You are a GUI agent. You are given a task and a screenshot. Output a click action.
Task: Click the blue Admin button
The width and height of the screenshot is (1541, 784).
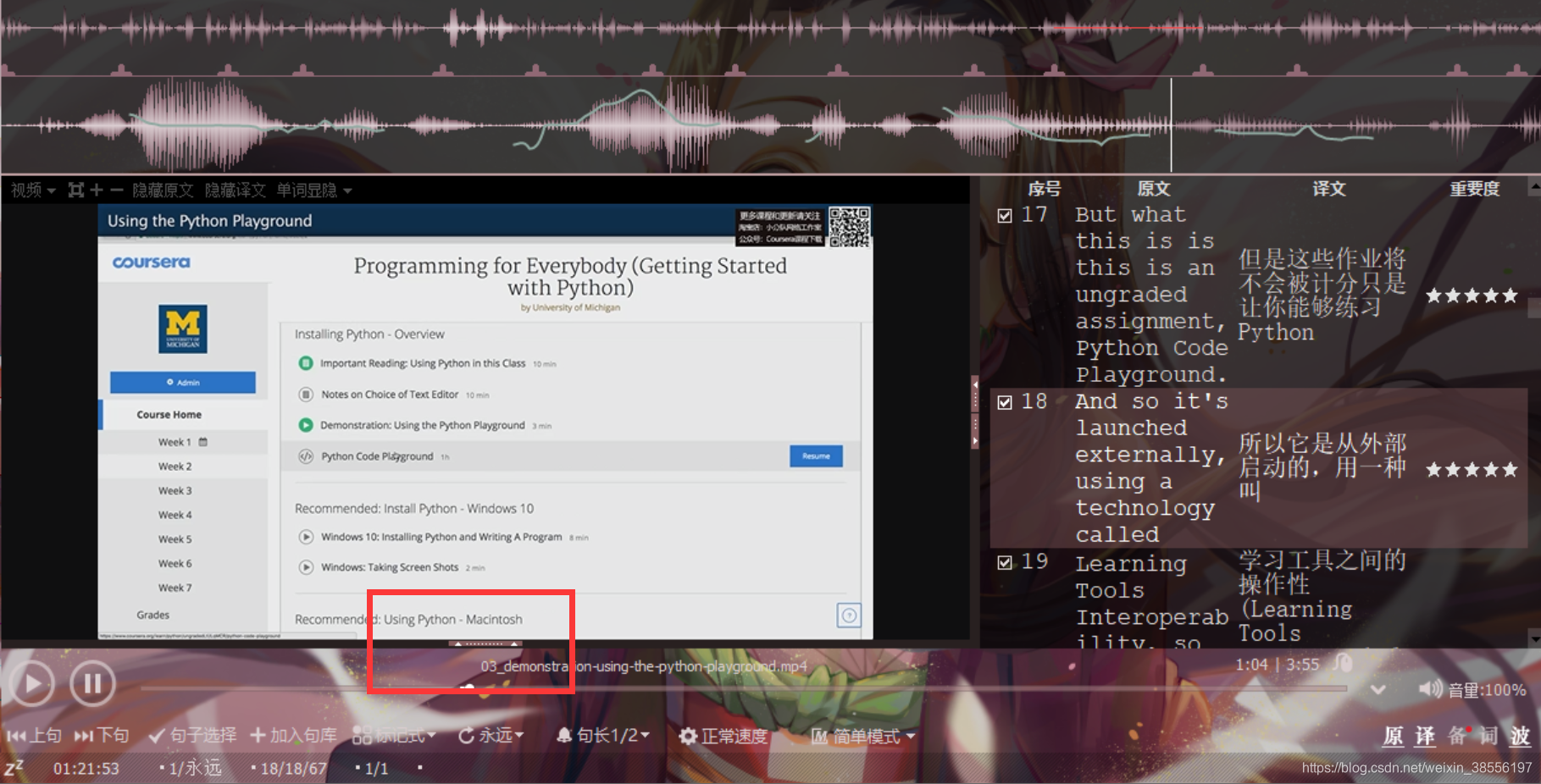point(182,383)
